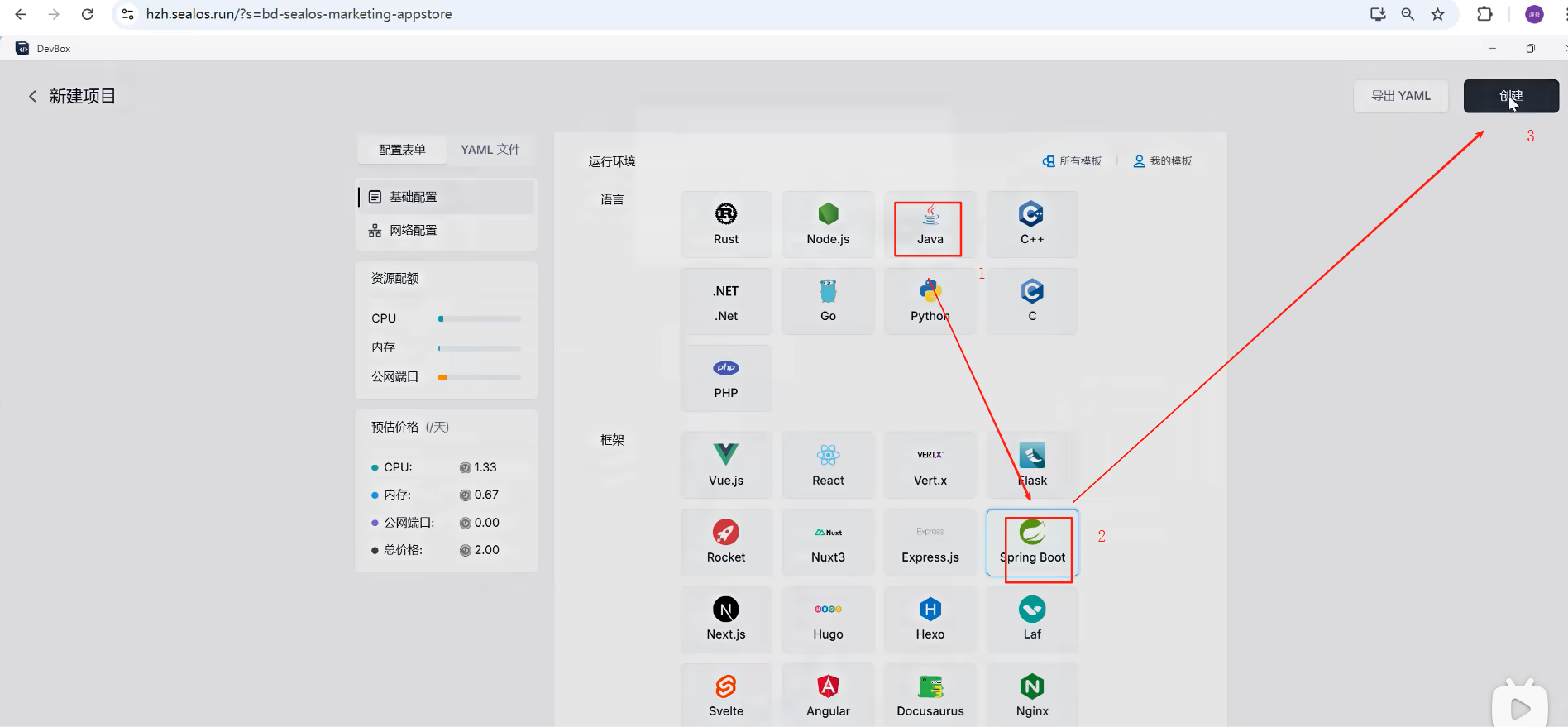Click the 总价格 value 2.00
The width and height of the screenshot is (1568, 727).
point(487,550)
